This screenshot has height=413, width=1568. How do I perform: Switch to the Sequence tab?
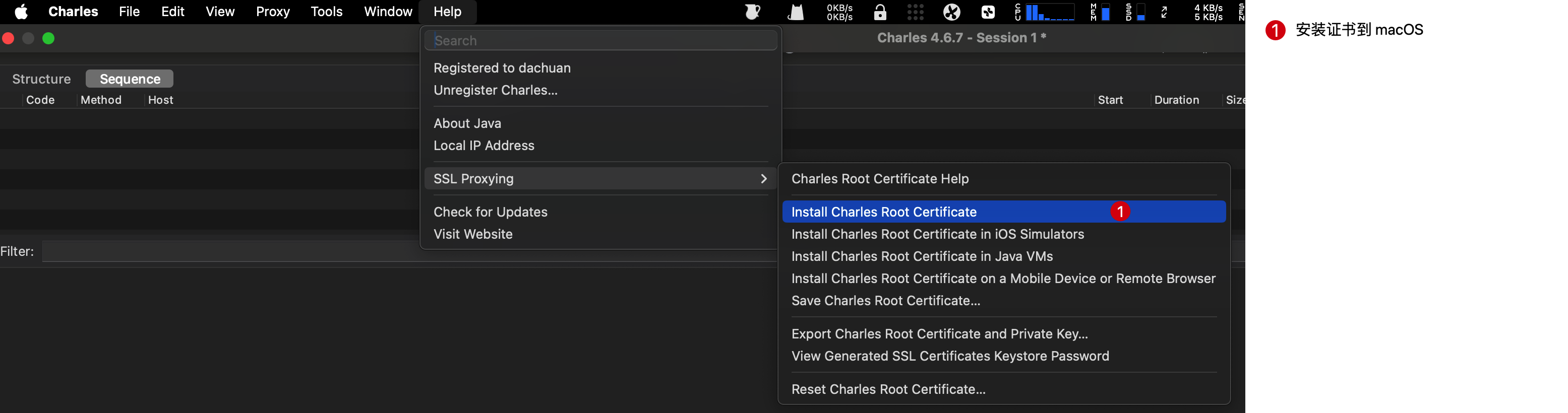tap(130, 79)
